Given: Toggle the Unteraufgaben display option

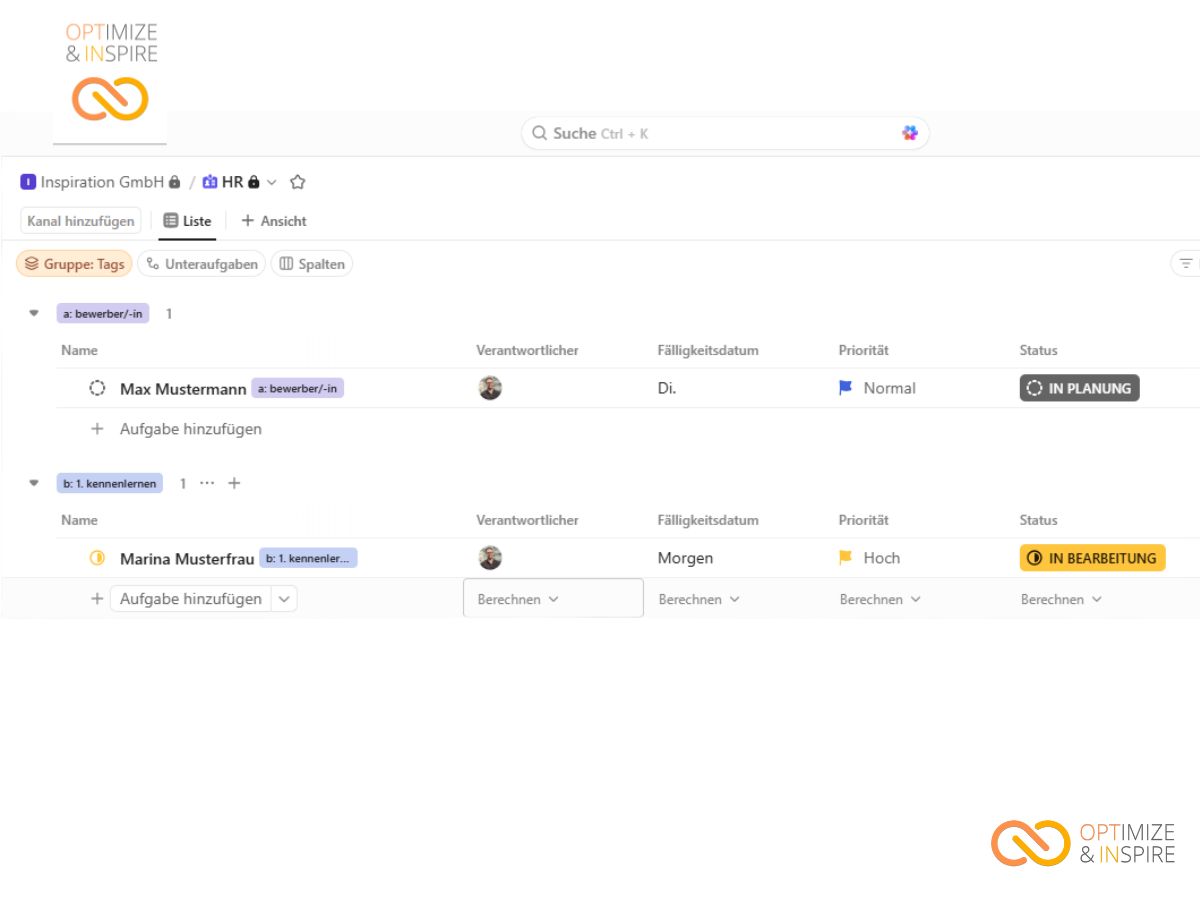Looking at the screenshot, I should [x=202, y=264].
